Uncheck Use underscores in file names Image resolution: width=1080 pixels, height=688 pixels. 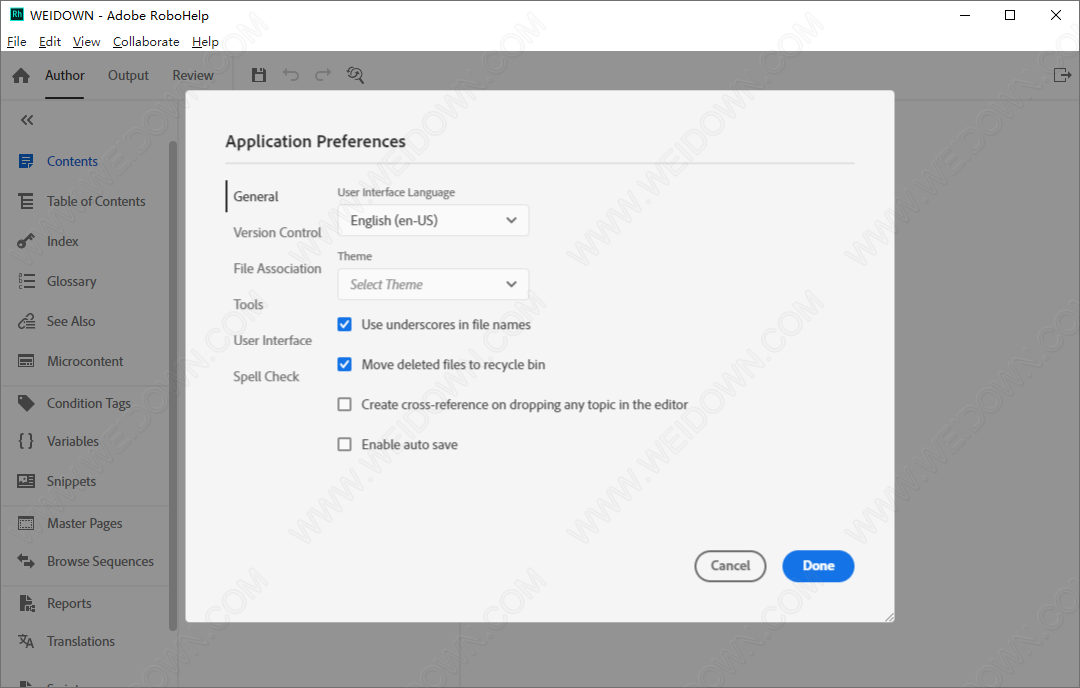(344, 324)
